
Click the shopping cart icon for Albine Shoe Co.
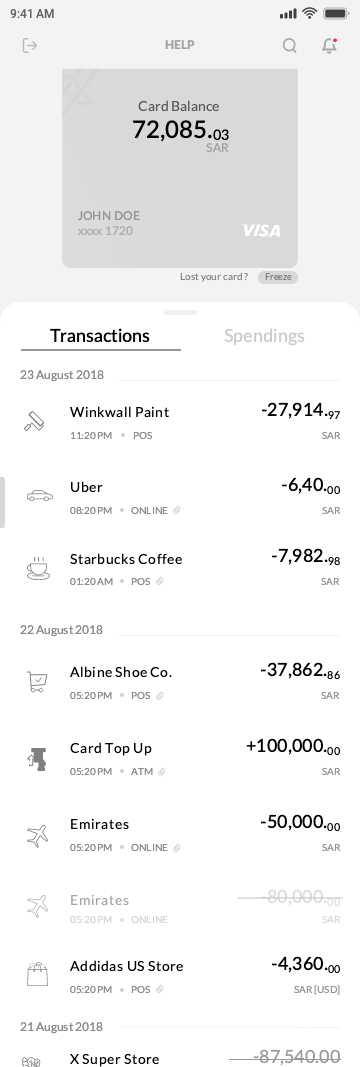coord(37,682)
